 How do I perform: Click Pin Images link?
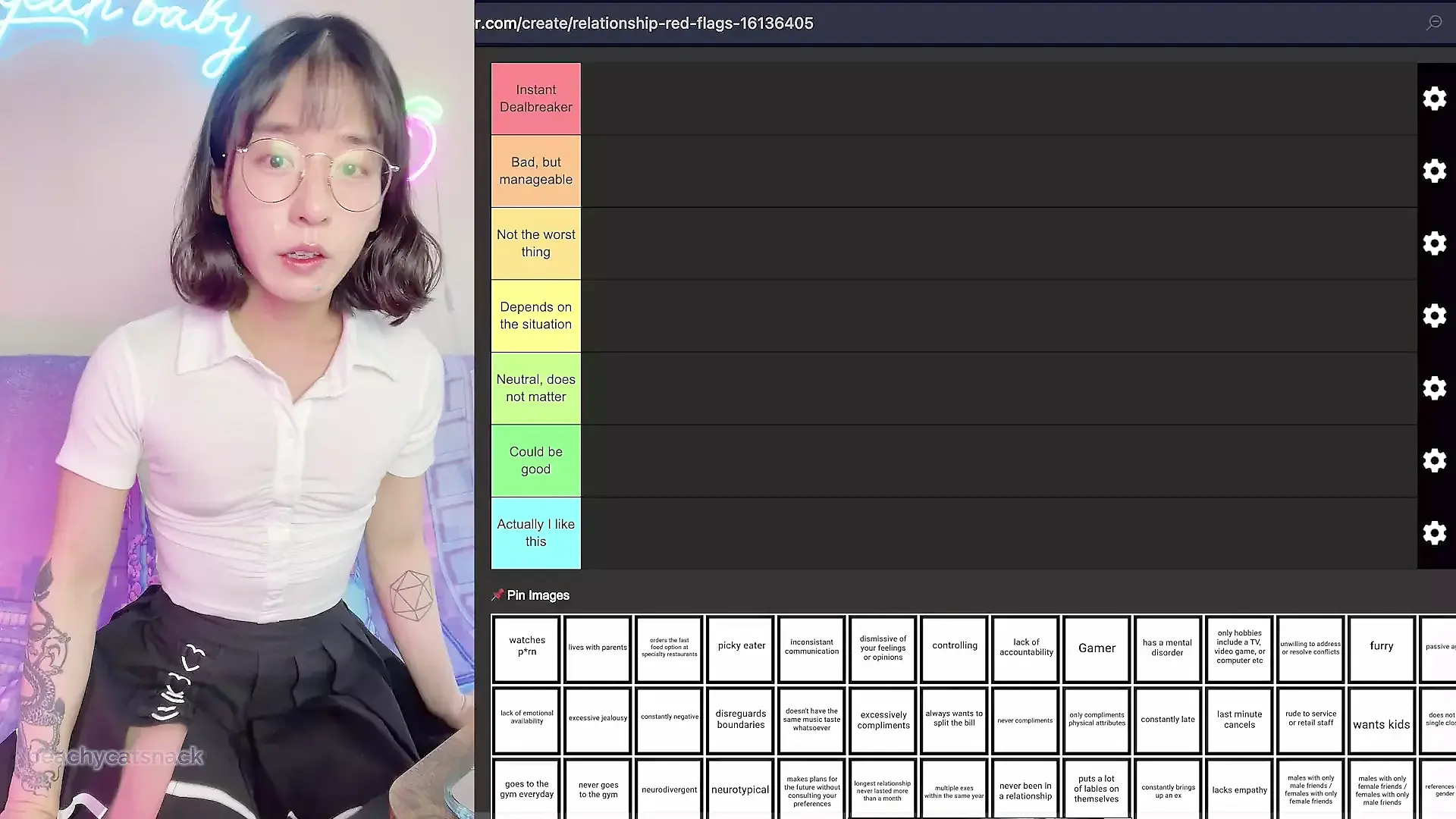(538, 595)
